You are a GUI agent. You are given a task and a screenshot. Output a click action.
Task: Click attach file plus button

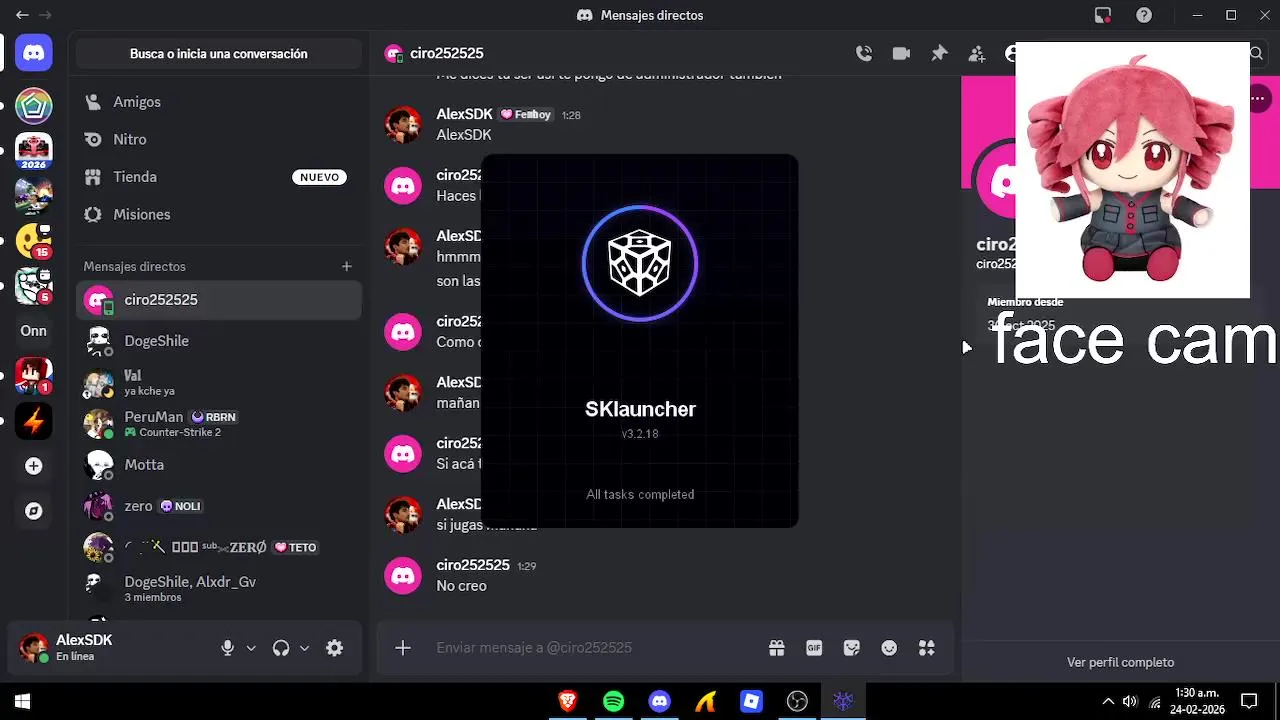pyautogui.click(x=403, y=648)
